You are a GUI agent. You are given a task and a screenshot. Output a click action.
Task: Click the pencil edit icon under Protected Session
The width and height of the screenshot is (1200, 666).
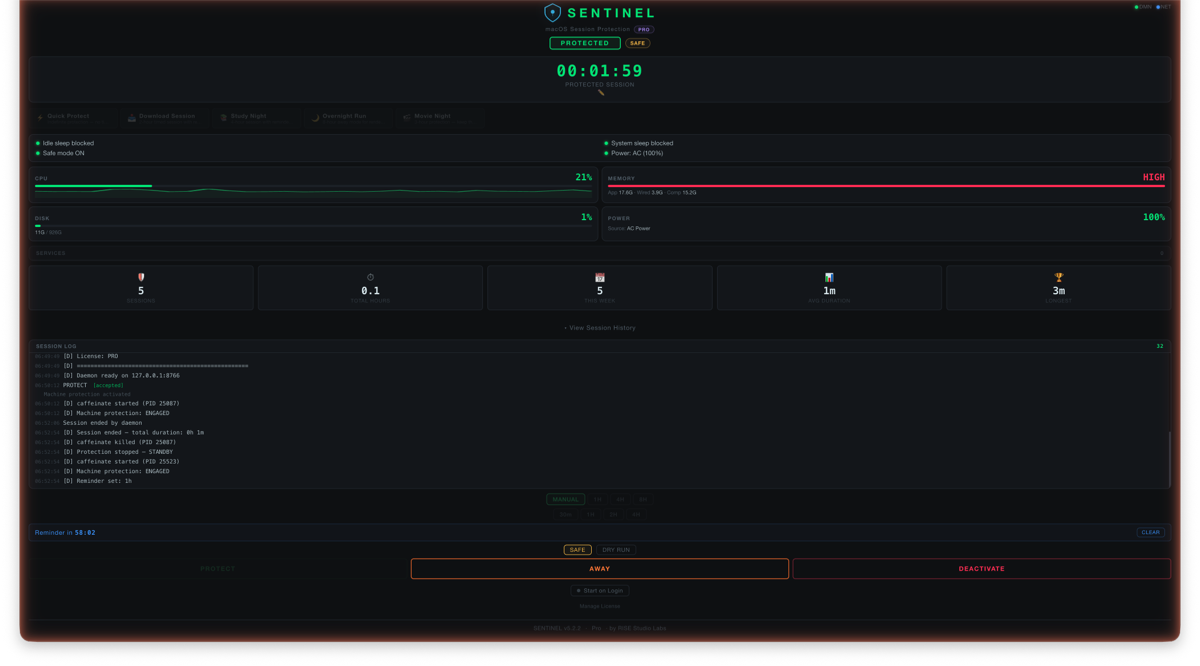pos(601,93)
